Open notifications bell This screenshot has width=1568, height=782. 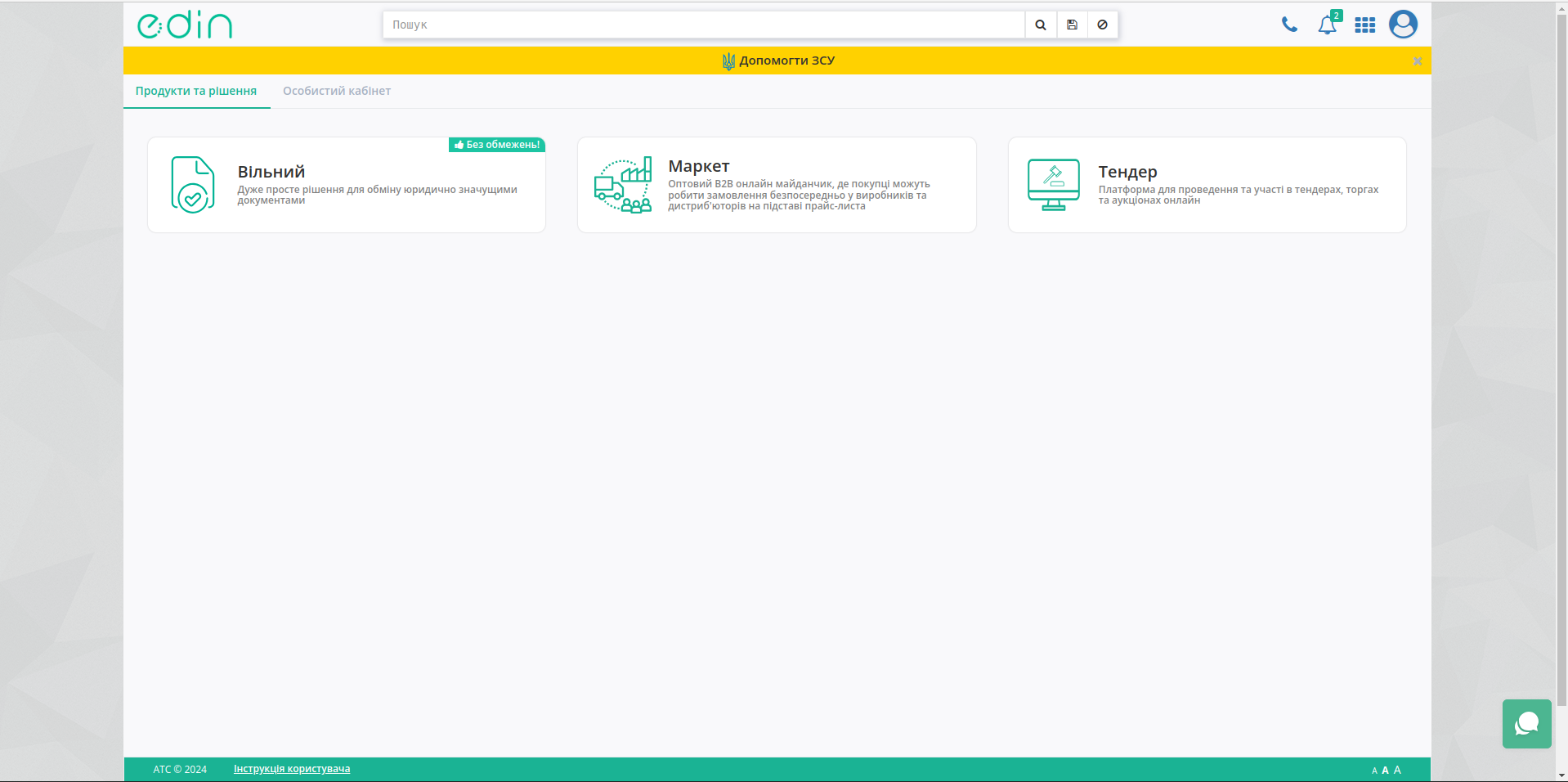pos(1327,25)
